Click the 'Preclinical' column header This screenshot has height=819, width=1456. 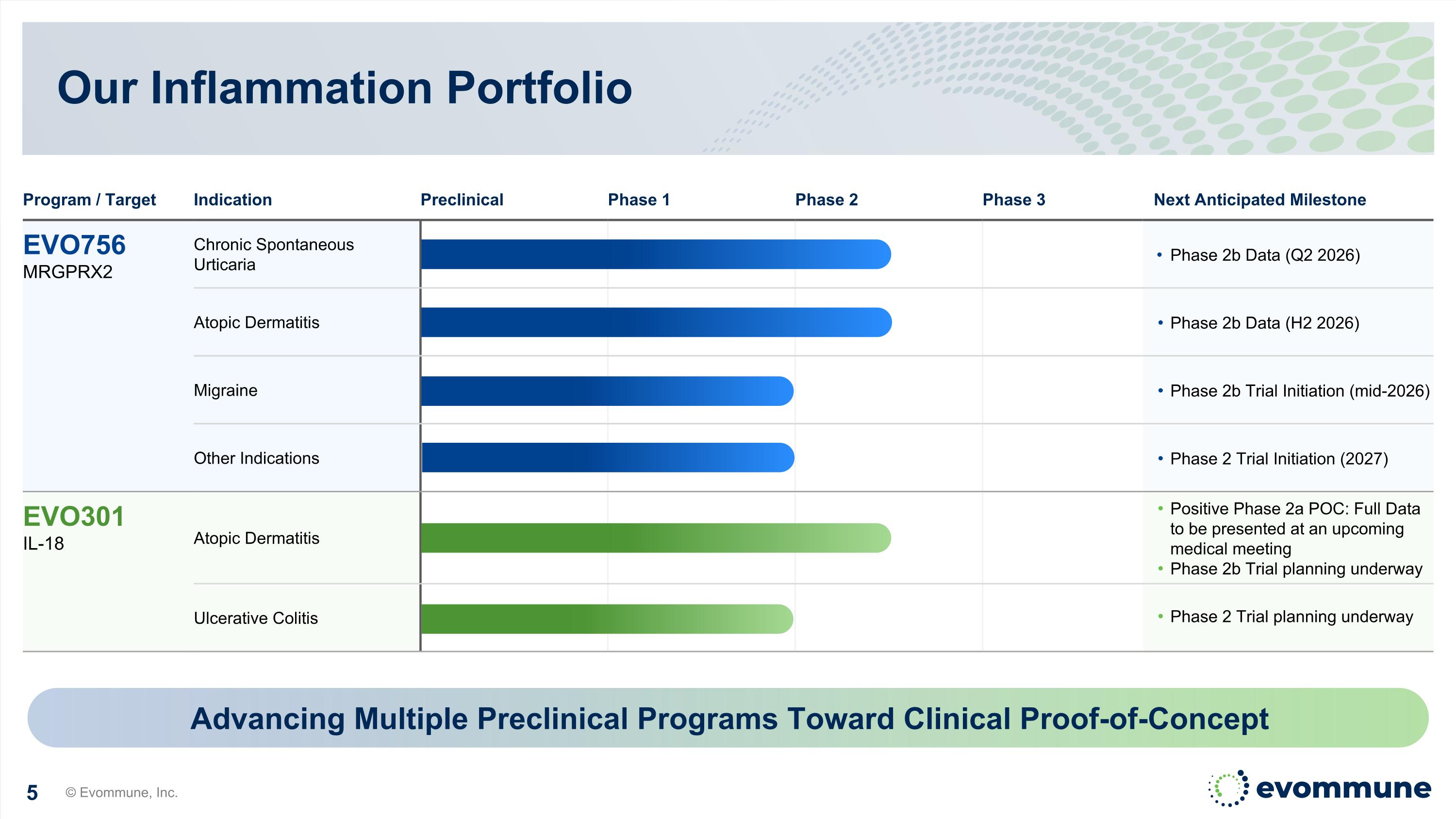tap(462, 200)
